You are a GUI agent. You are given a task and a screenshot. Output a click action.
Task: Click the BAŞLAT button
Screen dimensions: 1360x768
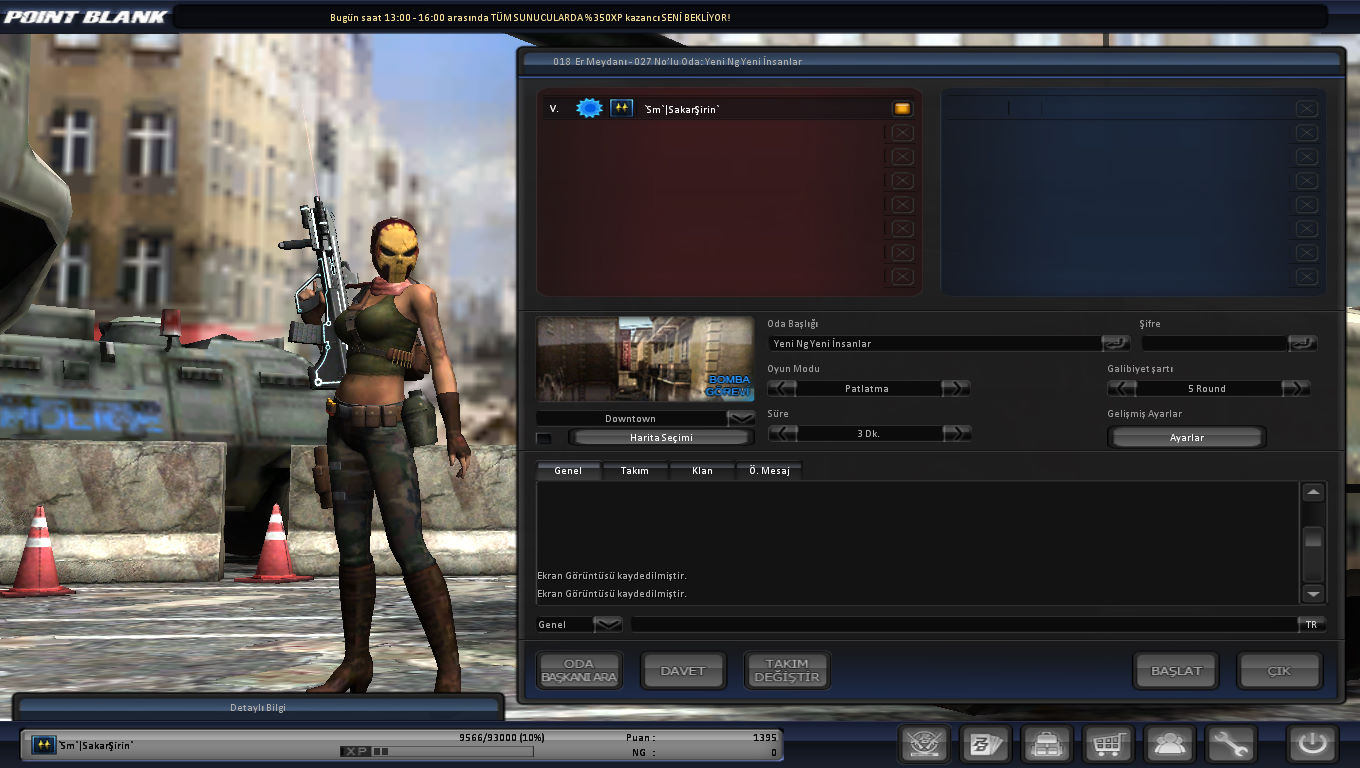[x=1175, y=671]
